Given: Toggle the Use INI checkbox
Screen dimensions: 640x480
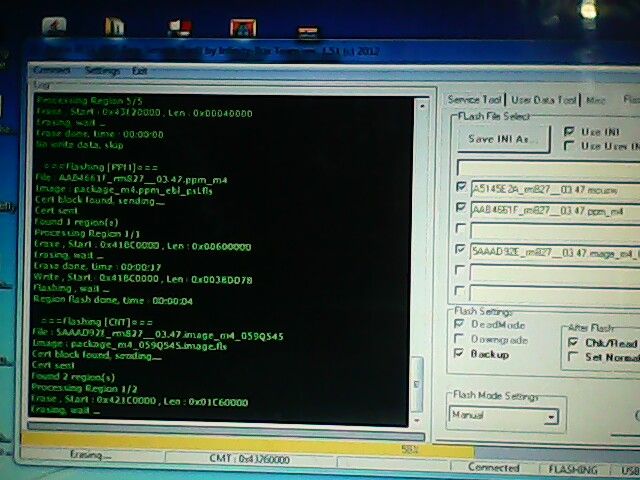Looking at the screenshot, I should click(x=569, y=131).
